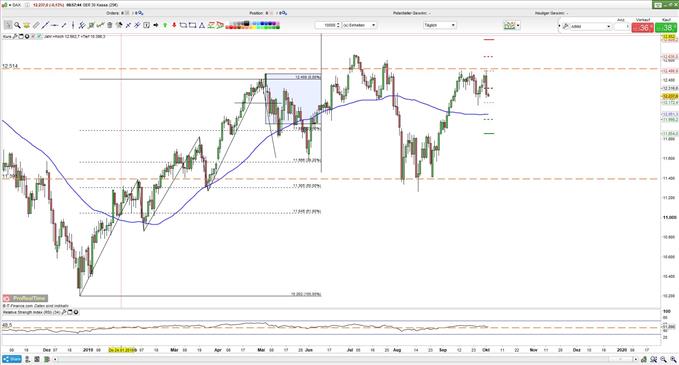Click the DAX instrument title
Viewport: 679px width, 365px height.
16,5
